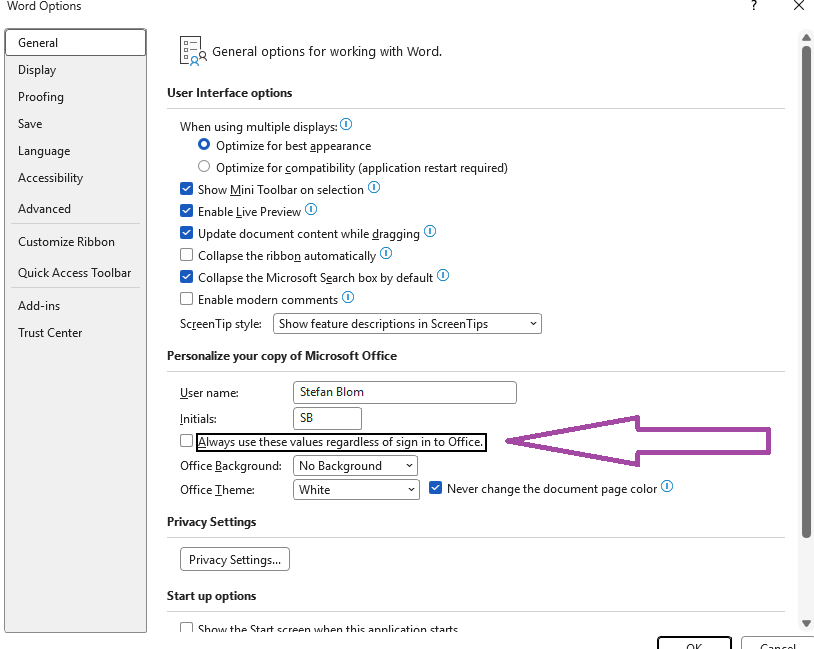This screenshot has width=814, height=649.
Task: Open the ScreenTip style dropdown
Action: pyautogui.click(x=408, y=324)
